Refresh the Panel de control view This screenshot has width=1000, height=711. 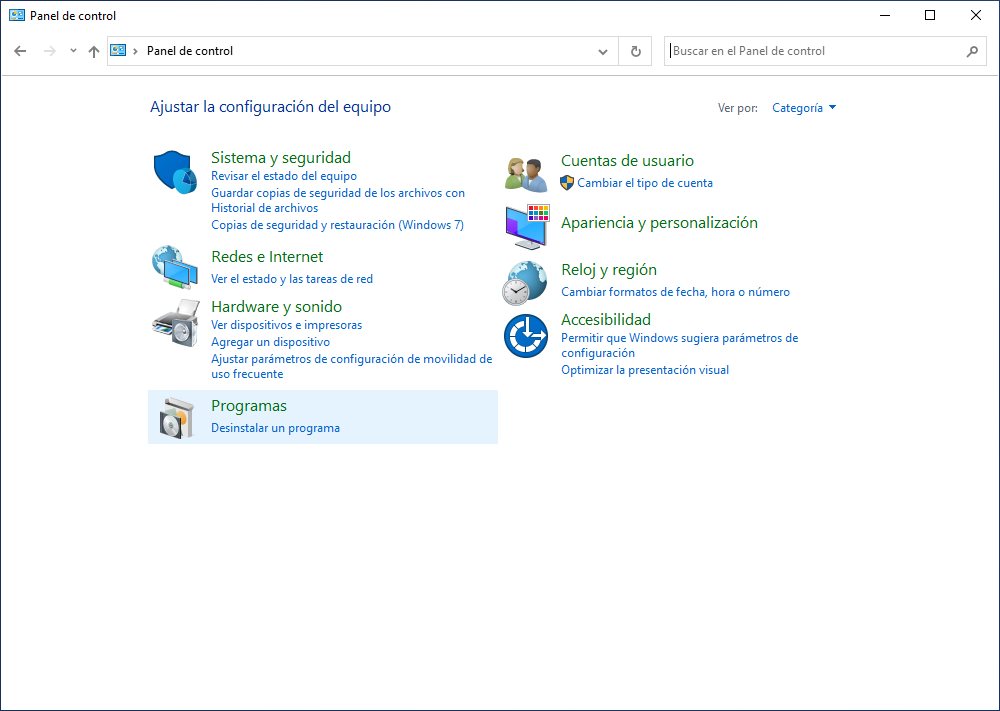(x=635, y=51)
